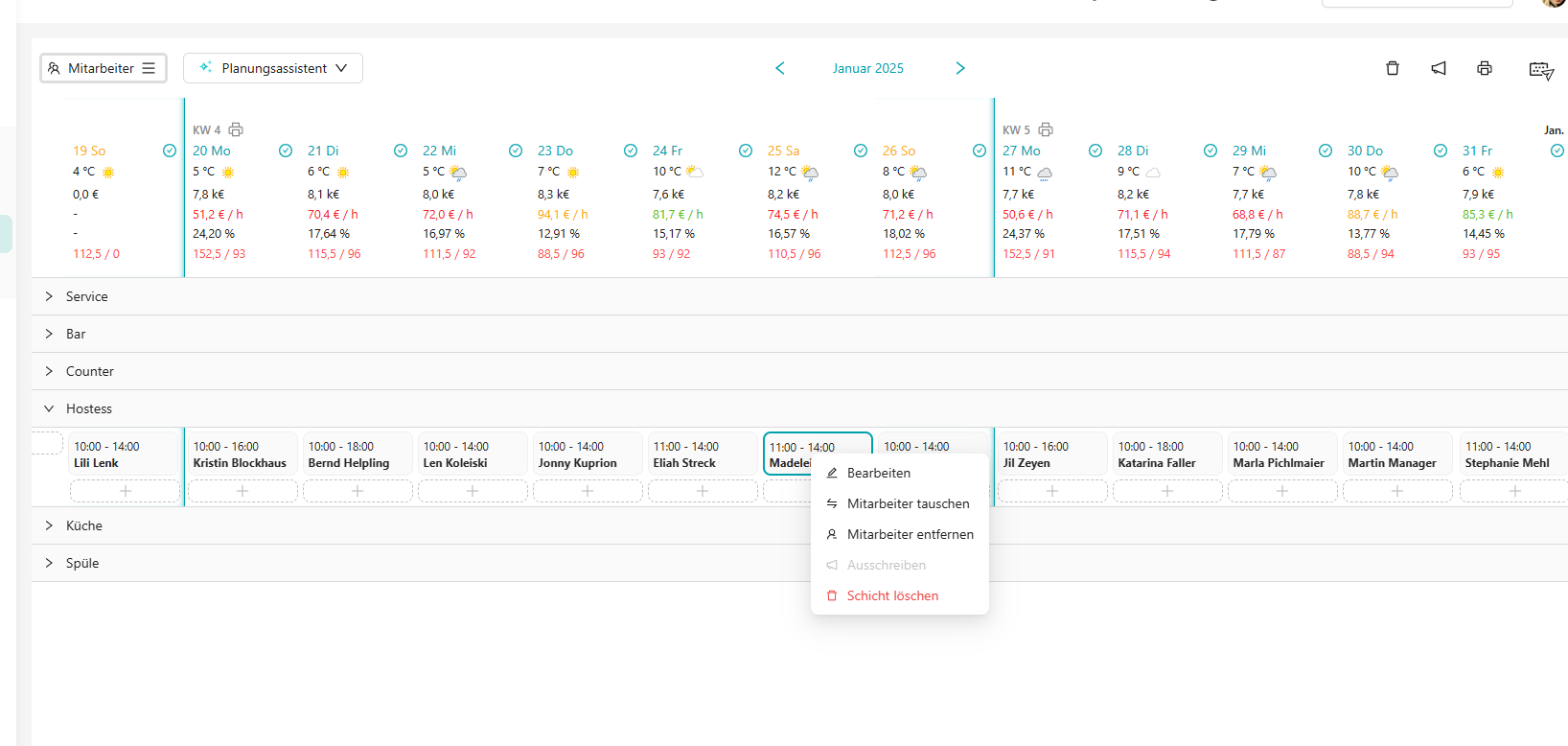Screen dimensions: 1568x746
Task: Go to next month arrow
Action: (x=960, y=68)
